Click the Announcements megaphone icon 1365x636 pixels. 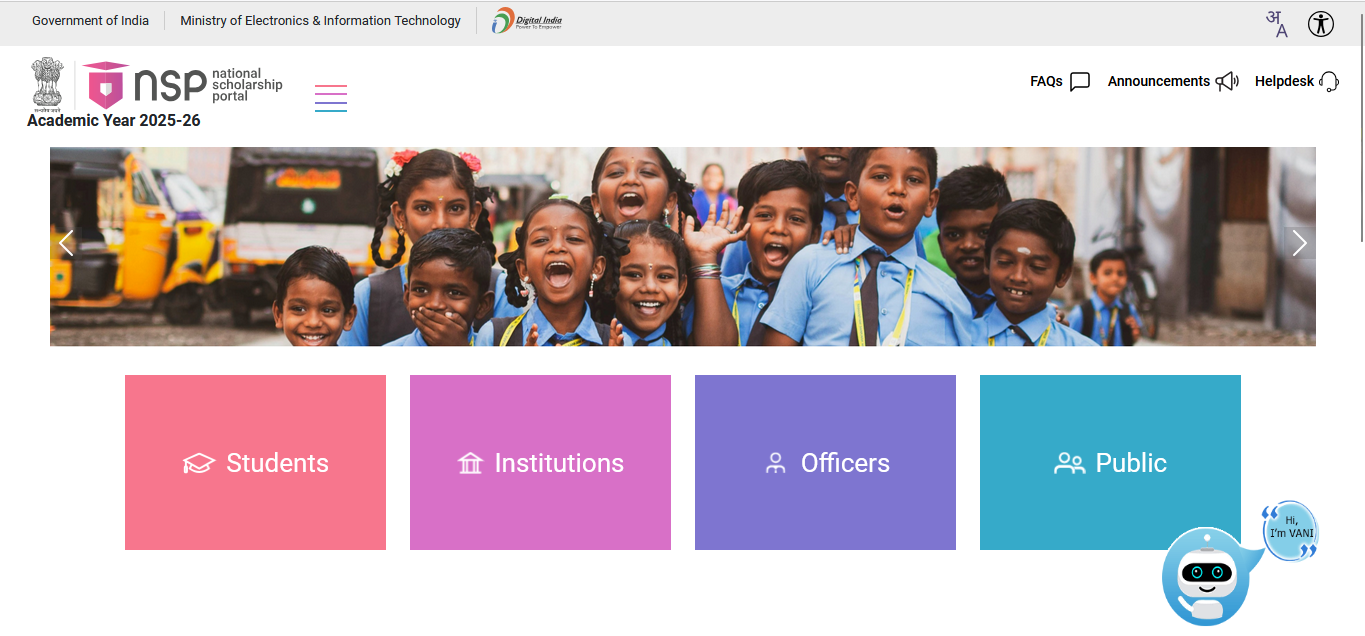coord(1227,82)
